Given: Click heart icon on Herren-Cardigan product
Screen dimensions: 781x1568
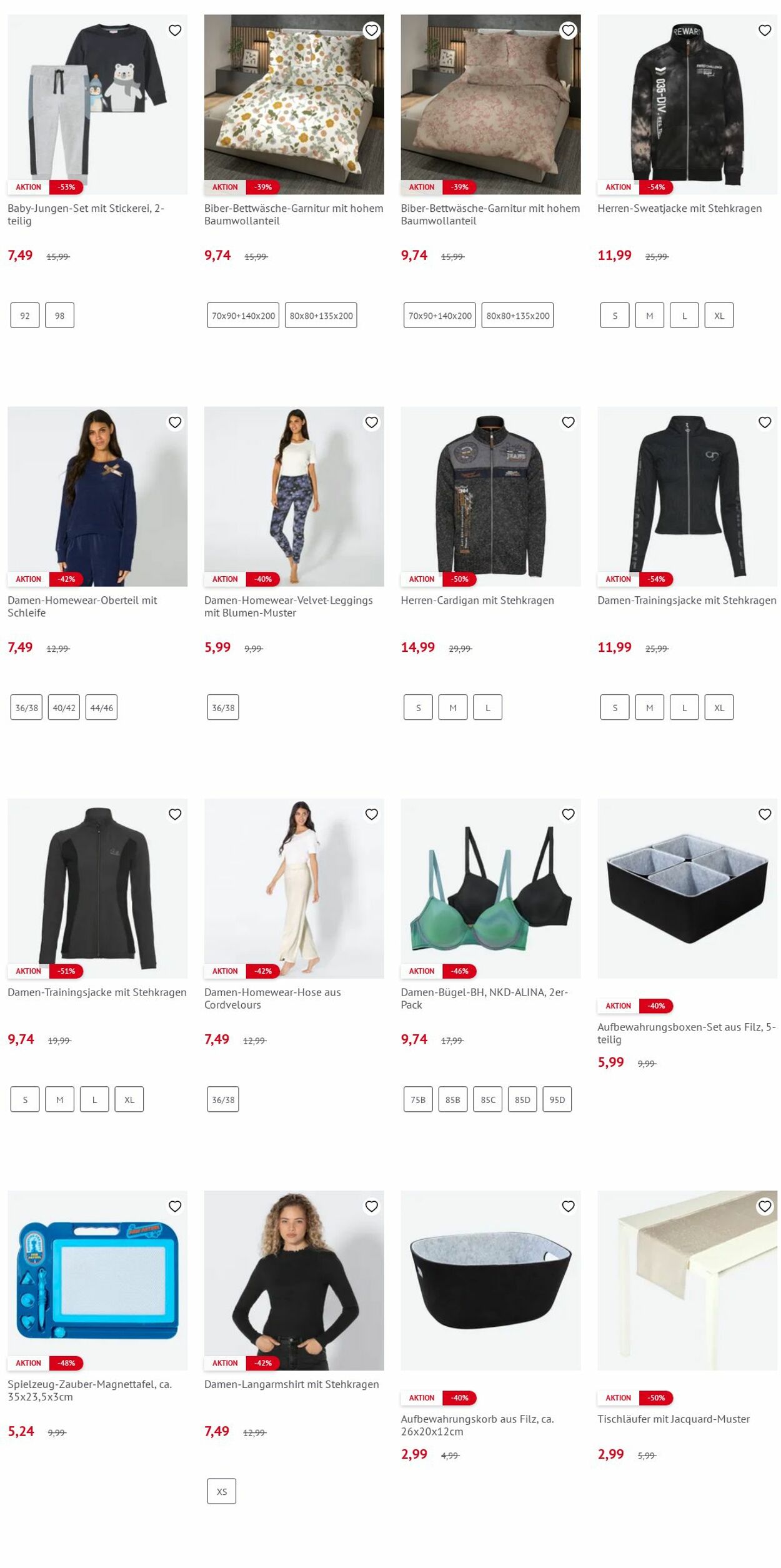Looking at the screenshot, I should pos(568,422).
